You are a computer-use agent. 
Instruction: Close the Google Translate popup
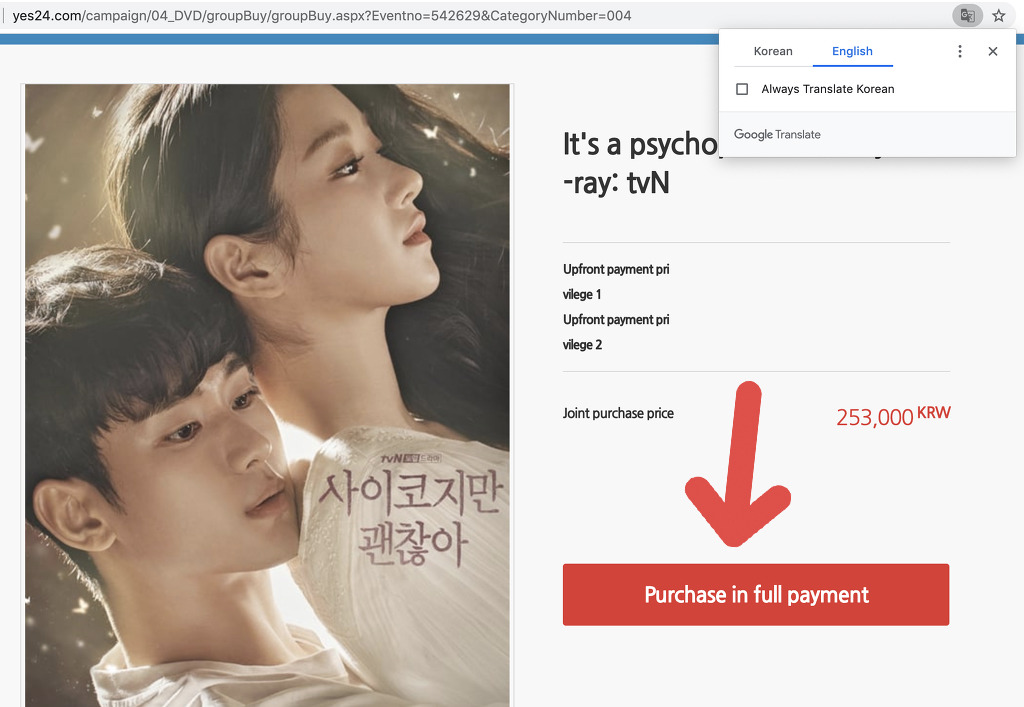[x=993, y=51]
